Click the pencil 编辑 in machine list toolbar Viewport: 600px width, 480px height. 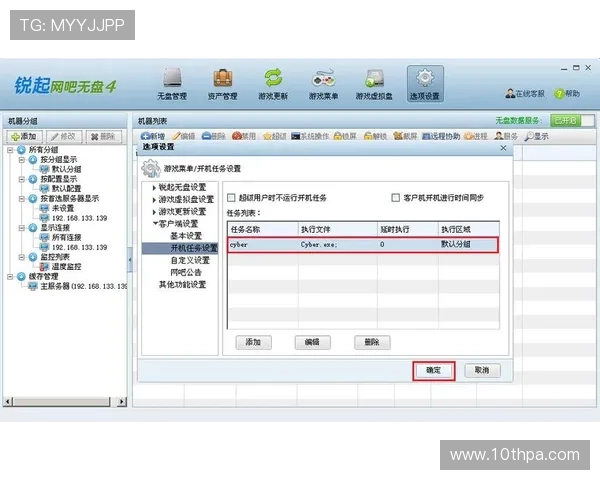[183, 136]
